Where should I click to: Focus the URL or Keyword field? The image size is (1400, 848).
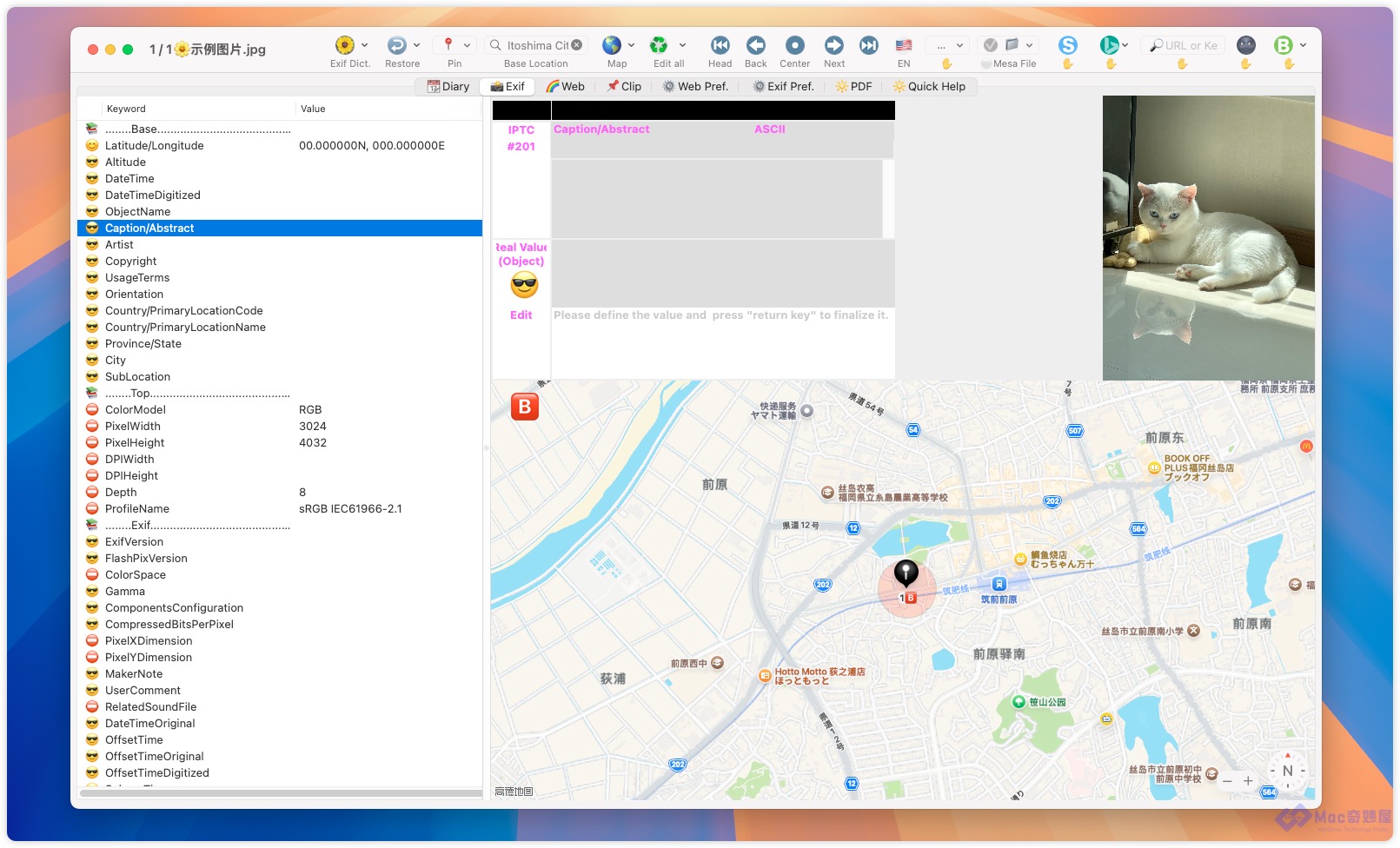tap(1184, 45)
